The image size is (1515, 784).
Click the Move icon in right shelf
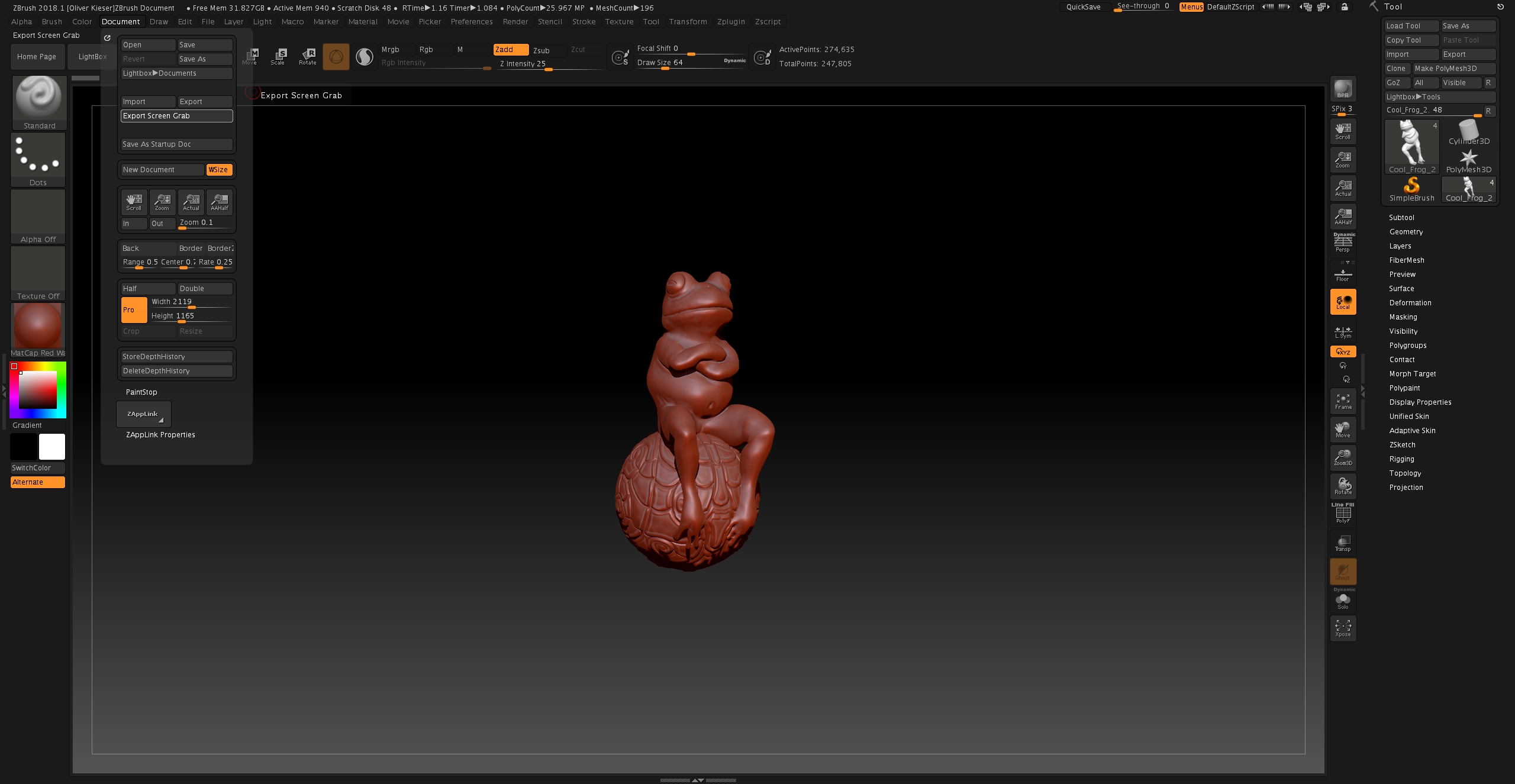coord(1343,430)
